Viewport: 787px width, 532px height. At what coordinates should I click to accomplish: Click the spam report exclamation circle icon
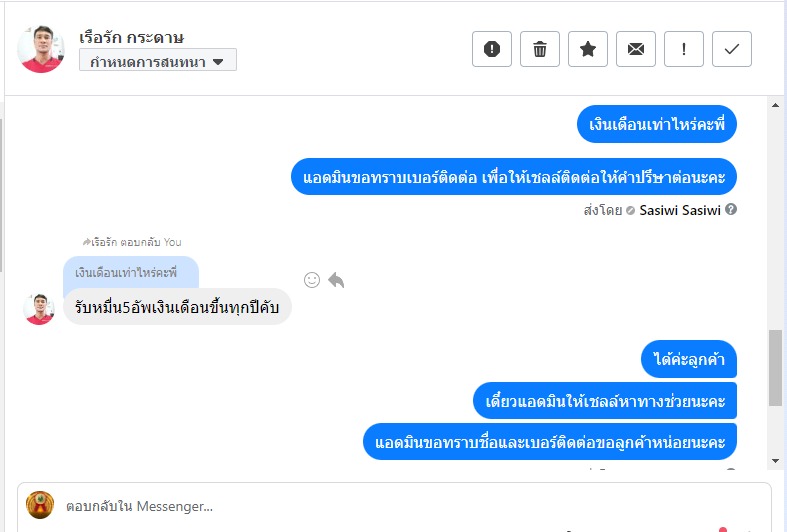(492, 49)
